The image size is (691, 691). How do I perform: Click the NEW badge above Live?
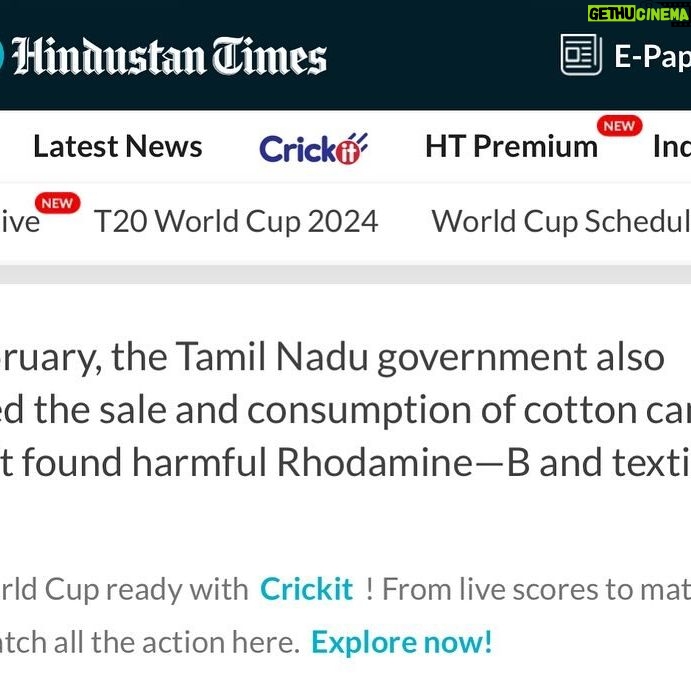pos(57,203)
